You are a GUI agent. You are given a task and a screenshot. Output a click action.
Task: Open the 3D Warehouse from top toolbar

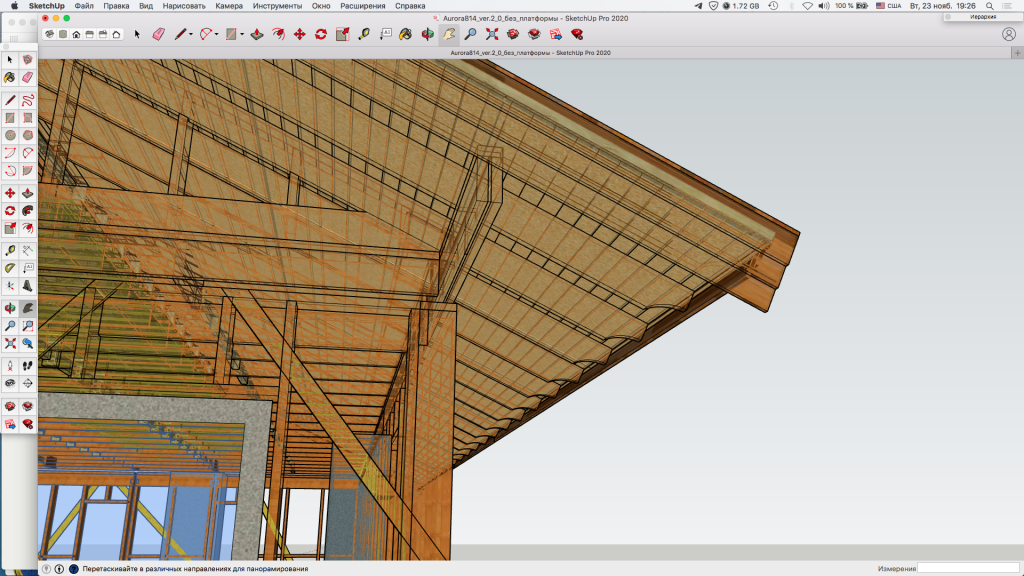pyautogui.click(x=513, y=34)
